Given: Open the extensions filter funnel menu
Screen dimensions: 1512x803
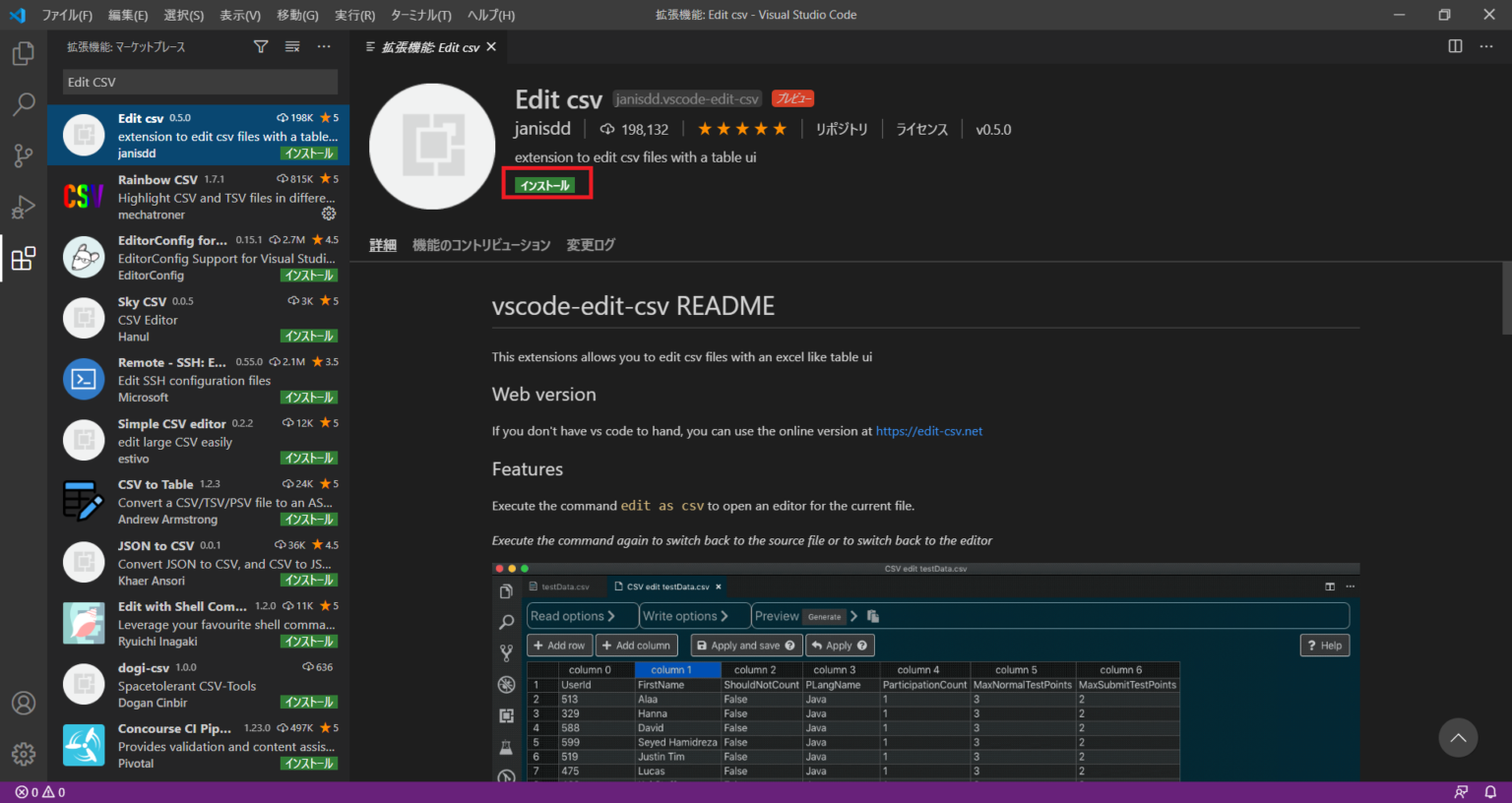Looking at the screenshot, I should [x=260, y=45].
